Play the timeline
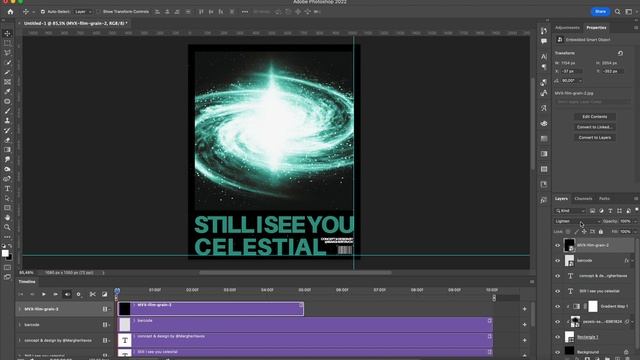640x360 pixels. (x=44, y=294)
